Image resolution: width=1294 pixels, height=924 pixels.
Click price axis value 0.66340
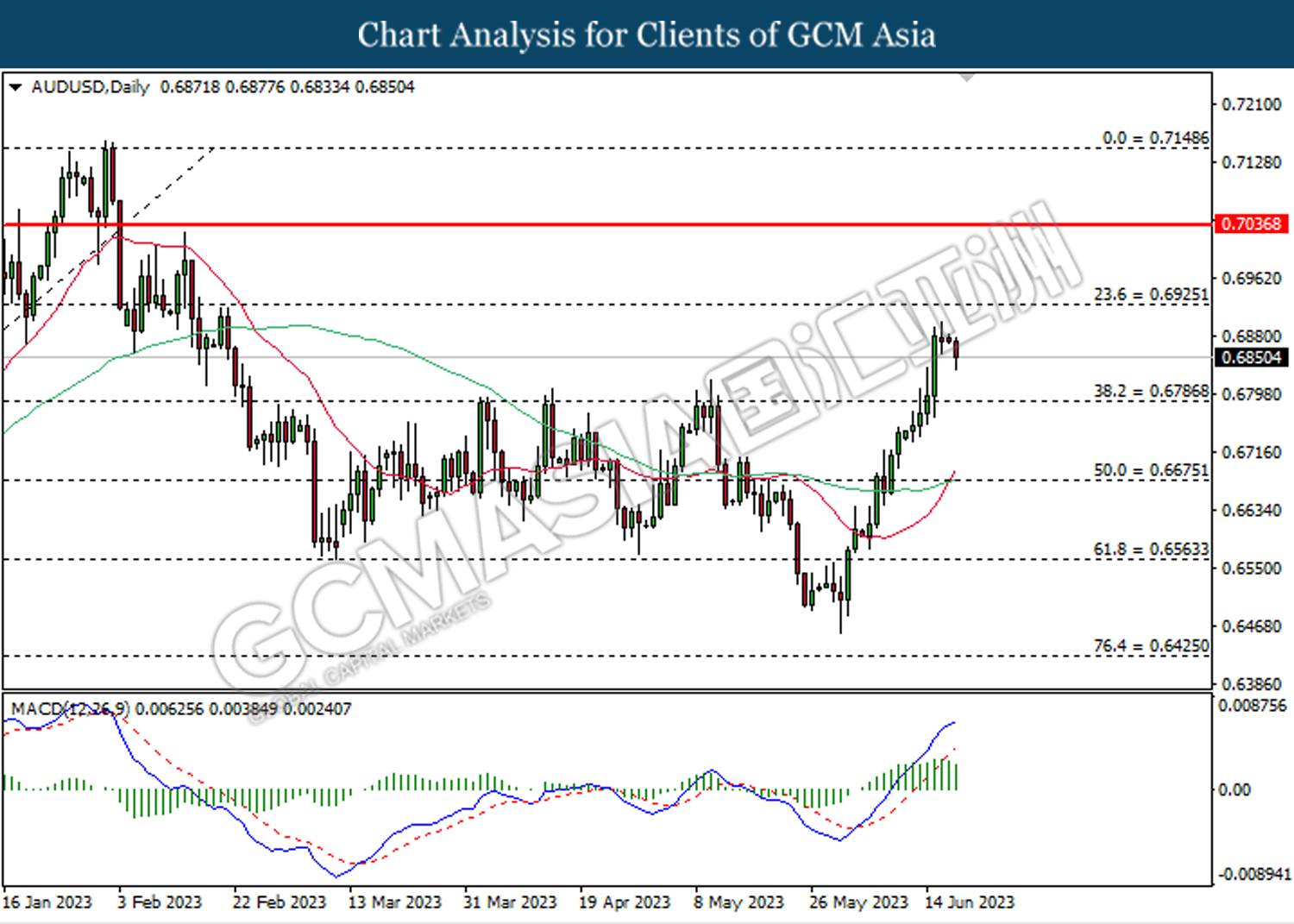point(1252,510)
